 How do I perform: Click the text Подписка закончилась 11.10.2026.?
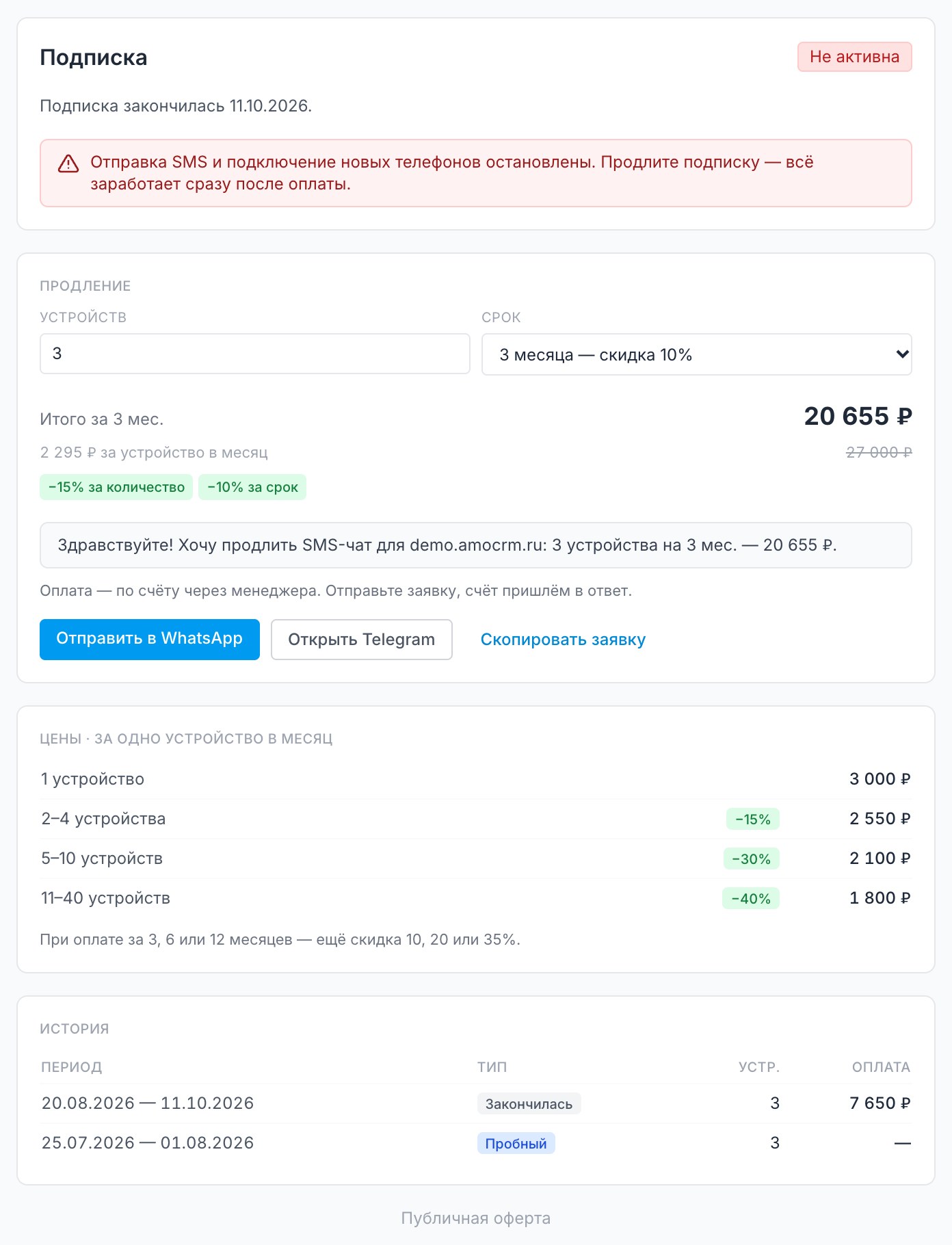(176, 106)
